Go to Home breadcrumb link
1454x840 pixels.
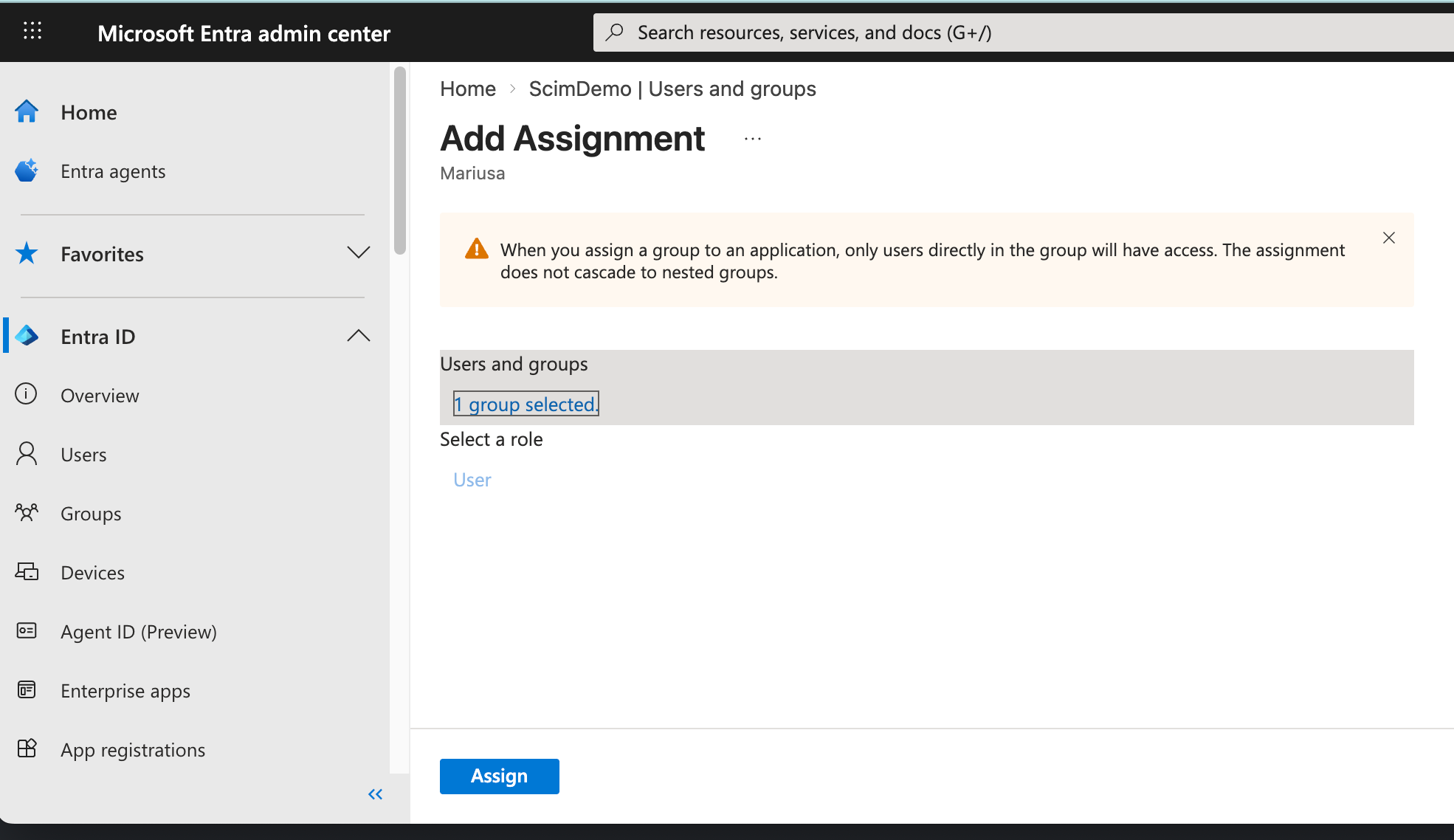(468, 89)
